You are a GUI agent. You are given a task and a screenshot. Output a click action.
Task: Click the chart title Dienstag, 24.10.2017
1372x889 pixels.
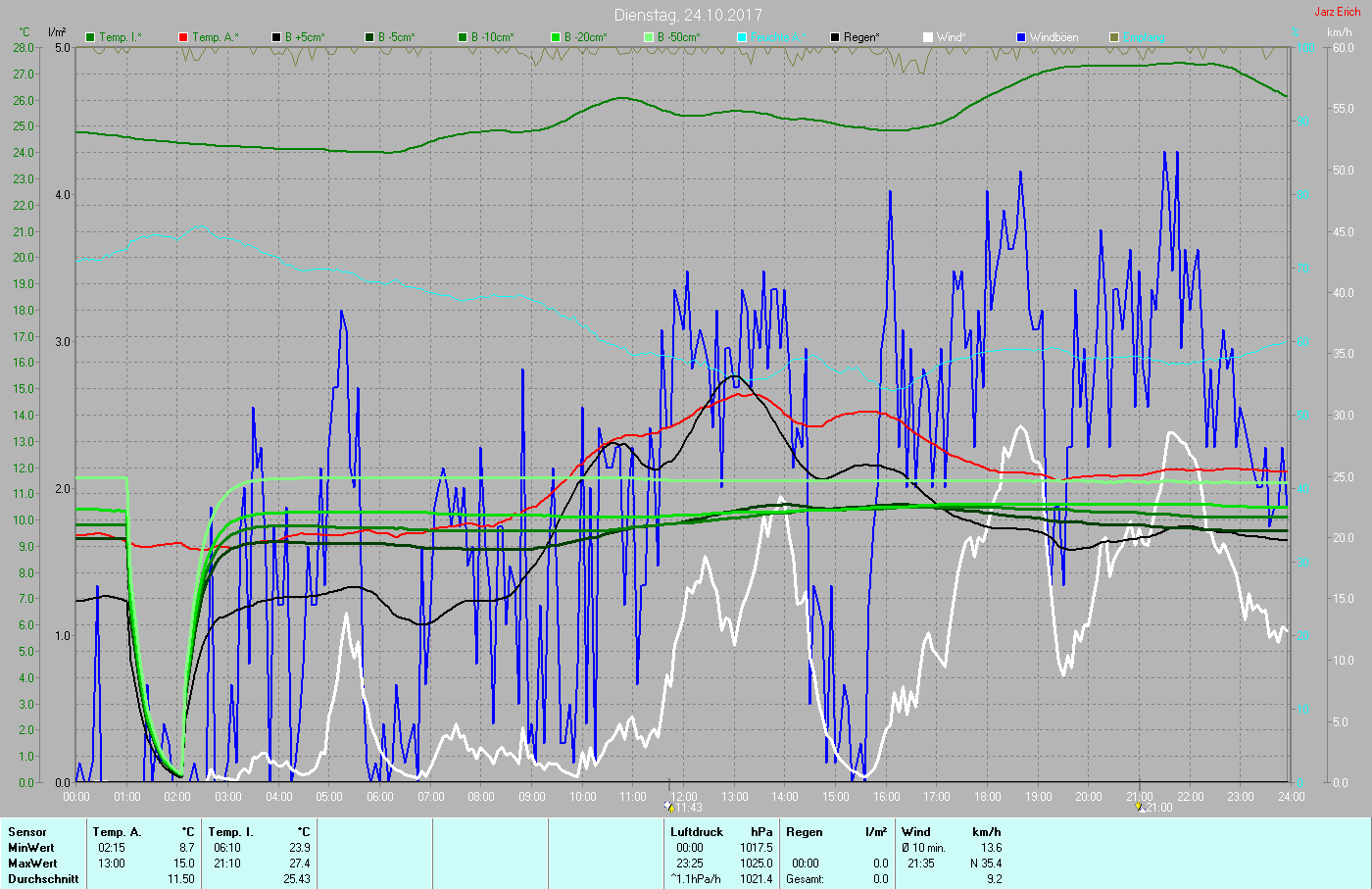tap(687, 15)
